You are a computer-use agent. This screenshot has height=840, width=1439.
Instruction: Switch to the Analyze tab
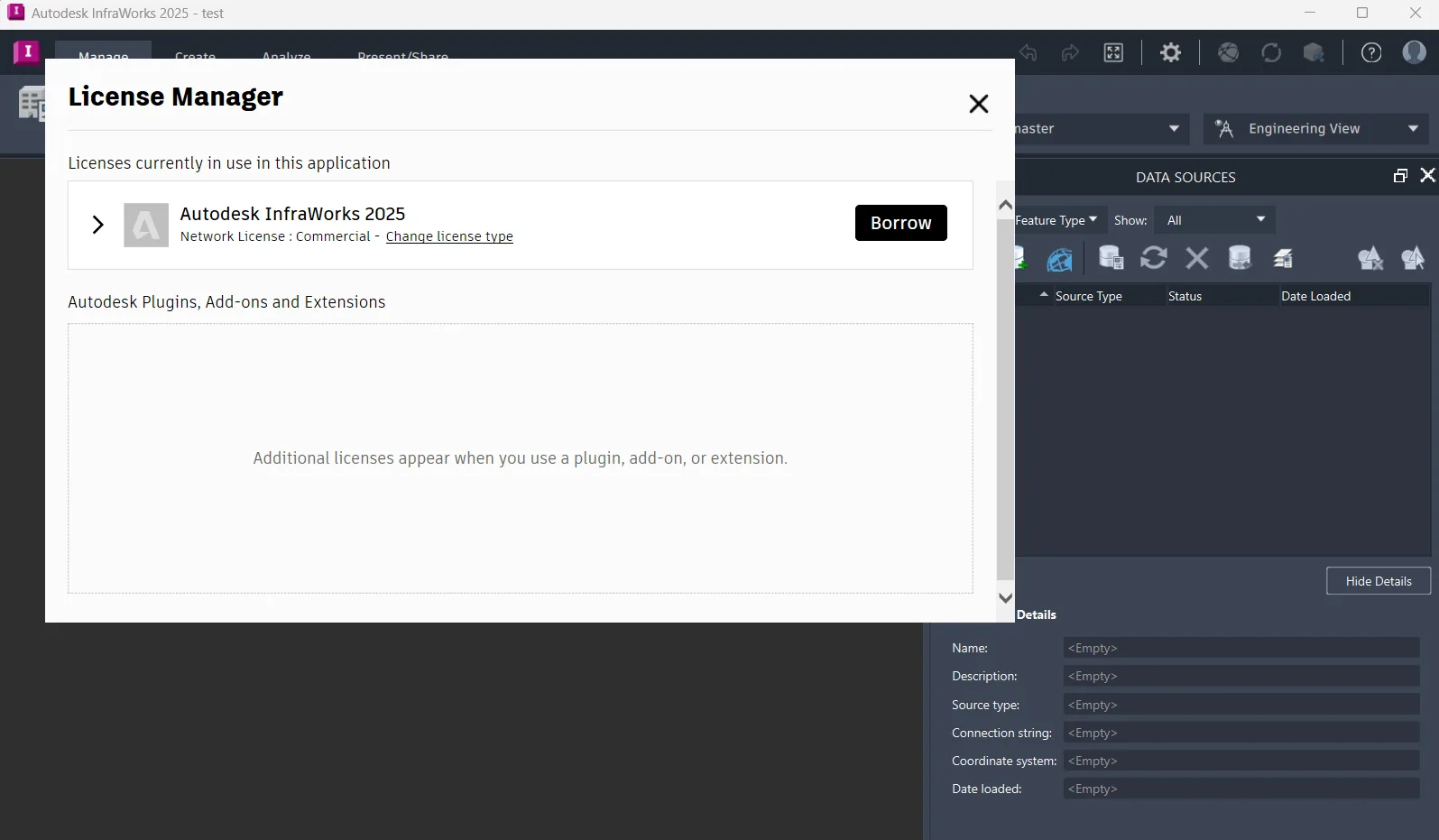286,53
